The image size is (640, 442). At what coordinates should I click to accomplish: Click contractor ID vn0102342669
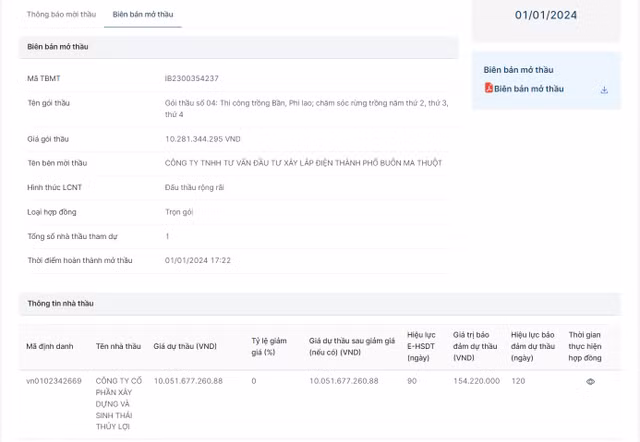click(x=54, y=381)
